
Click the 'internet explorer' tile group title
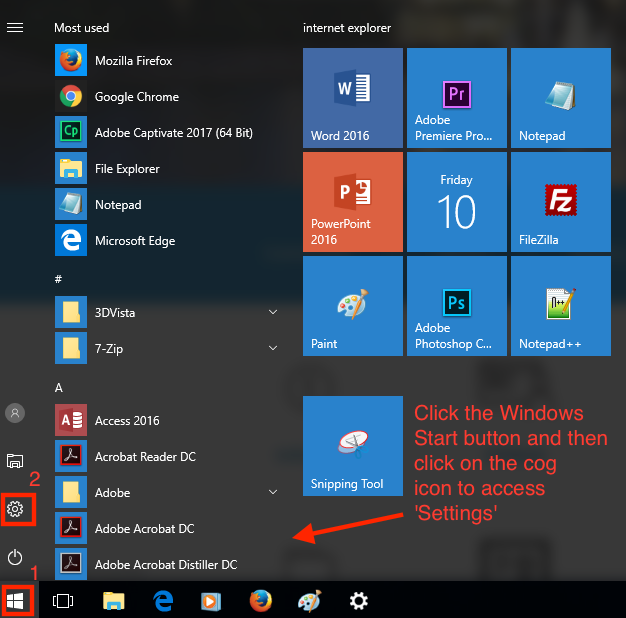coord(347,28)
